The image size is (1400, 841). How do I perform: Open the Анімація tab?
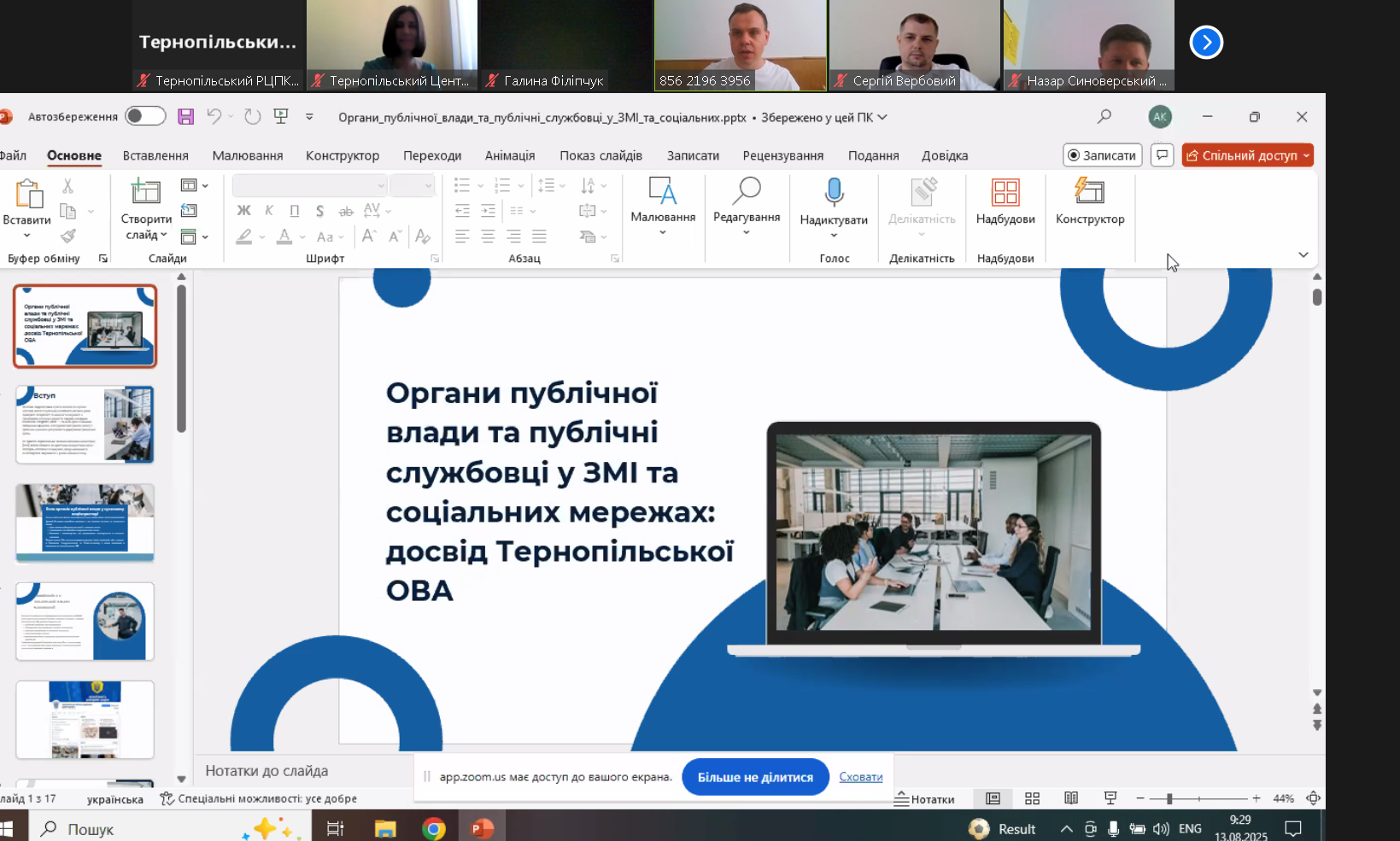click(510, 155)
